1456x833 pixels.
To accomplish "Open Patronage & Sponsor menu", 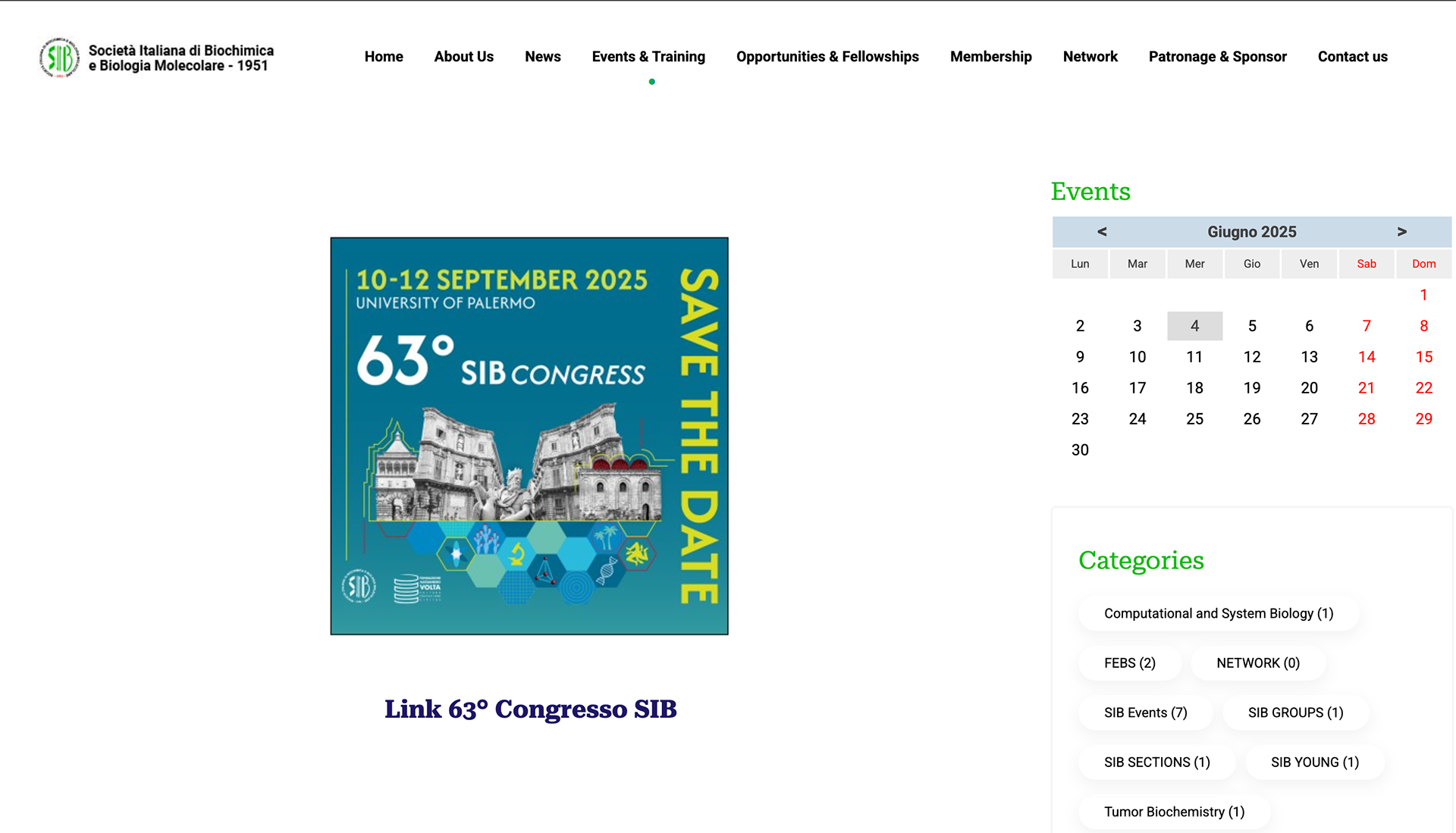I will pos(1218,57).
